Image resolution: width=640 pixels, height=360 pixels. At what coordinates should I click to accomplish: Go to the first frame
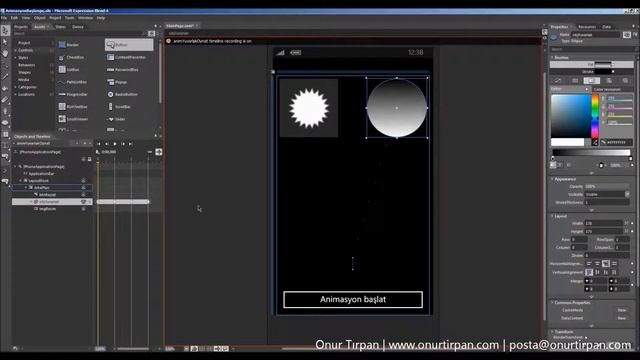[x=98, y=144]
